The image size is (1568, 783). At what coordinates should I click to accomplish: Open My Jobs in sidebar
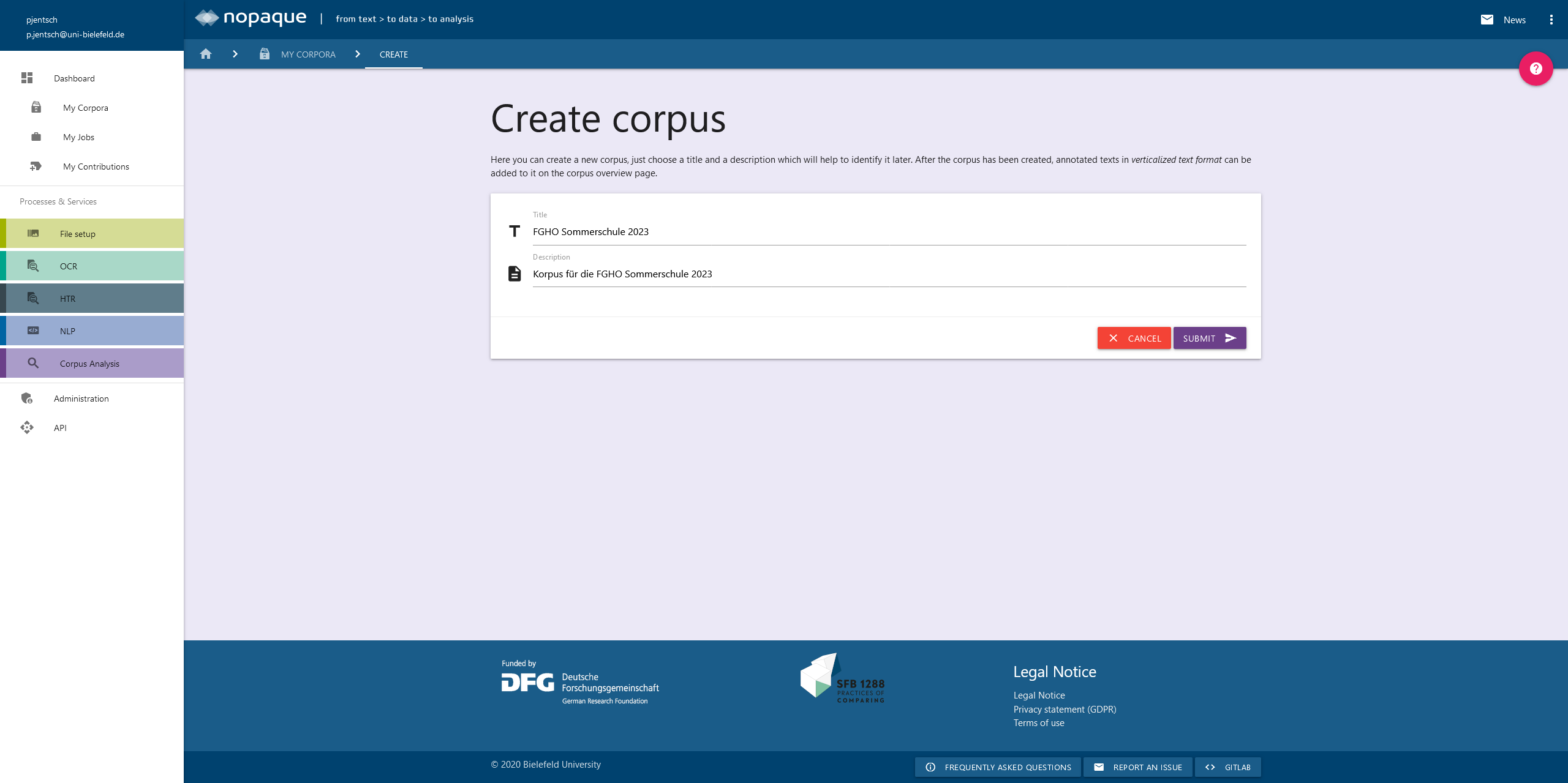(92, 137)
